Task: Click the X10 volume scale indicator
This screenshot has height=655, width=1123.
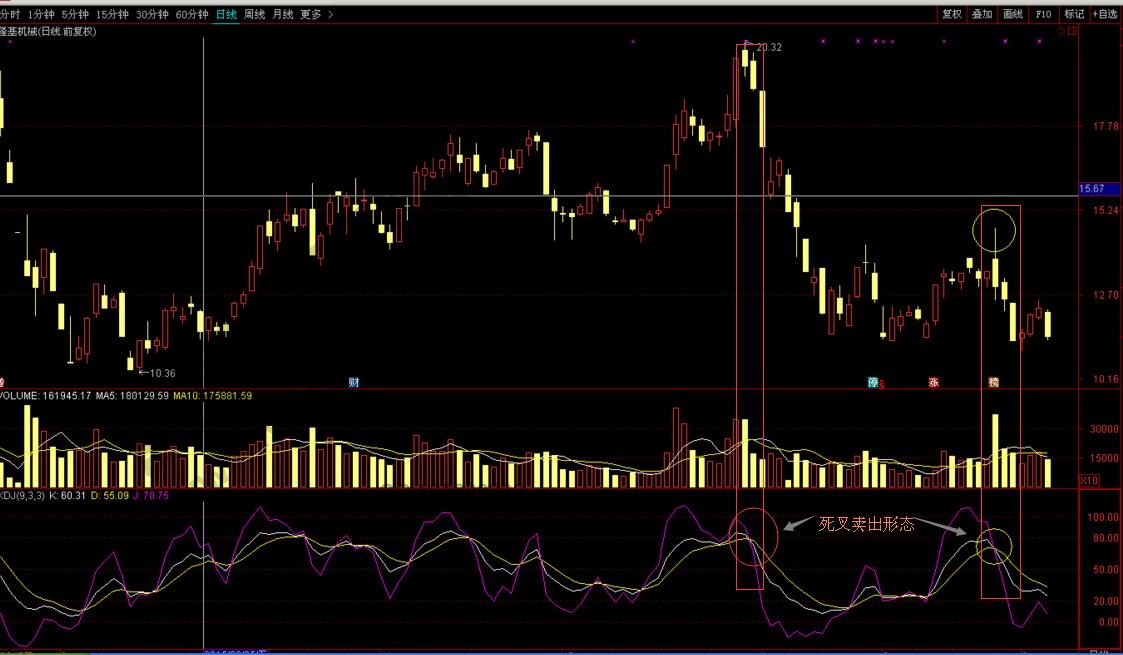Action: [1089, 480]
